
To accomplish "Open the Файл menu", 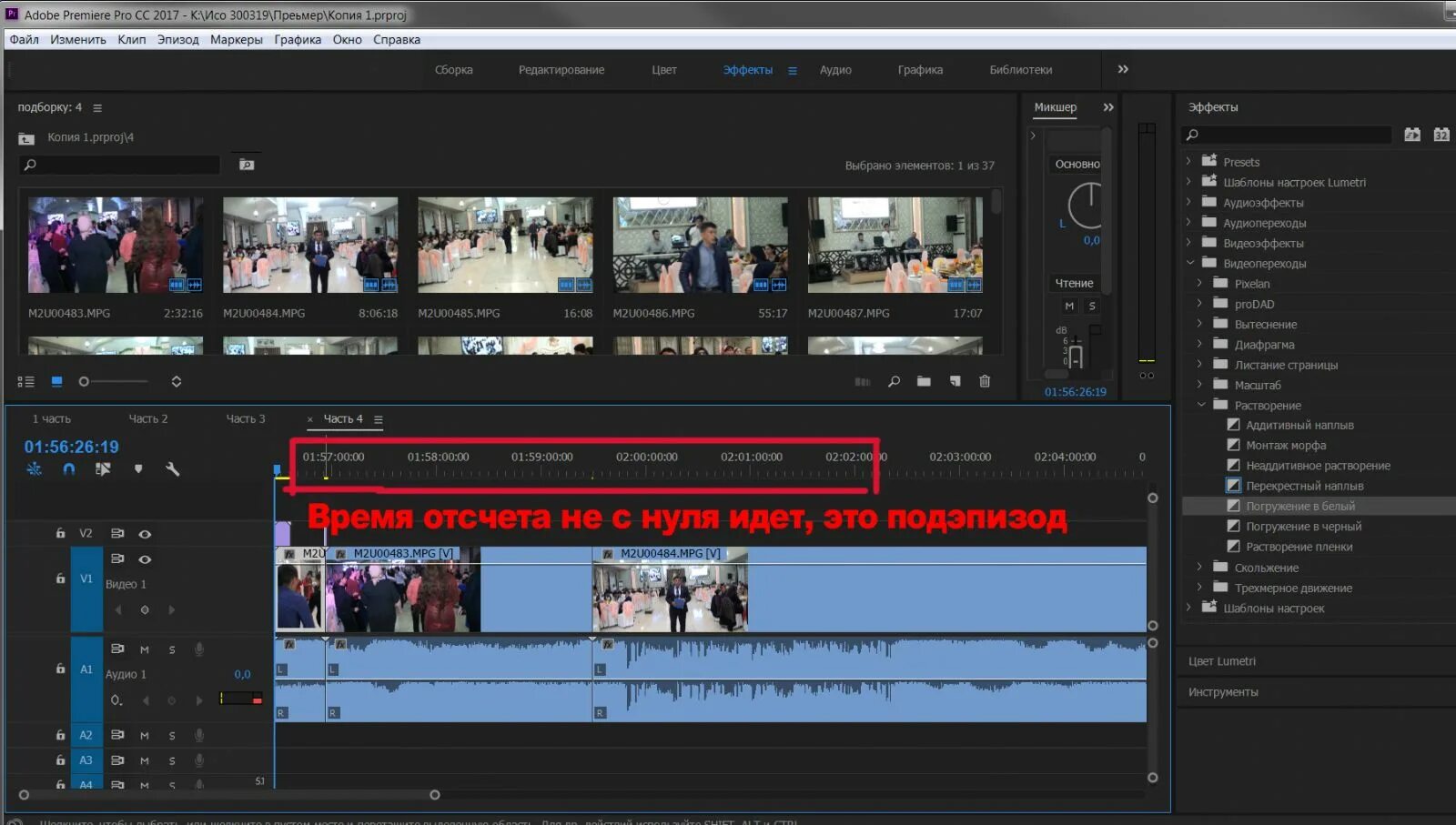I will [x=25, y=39].
